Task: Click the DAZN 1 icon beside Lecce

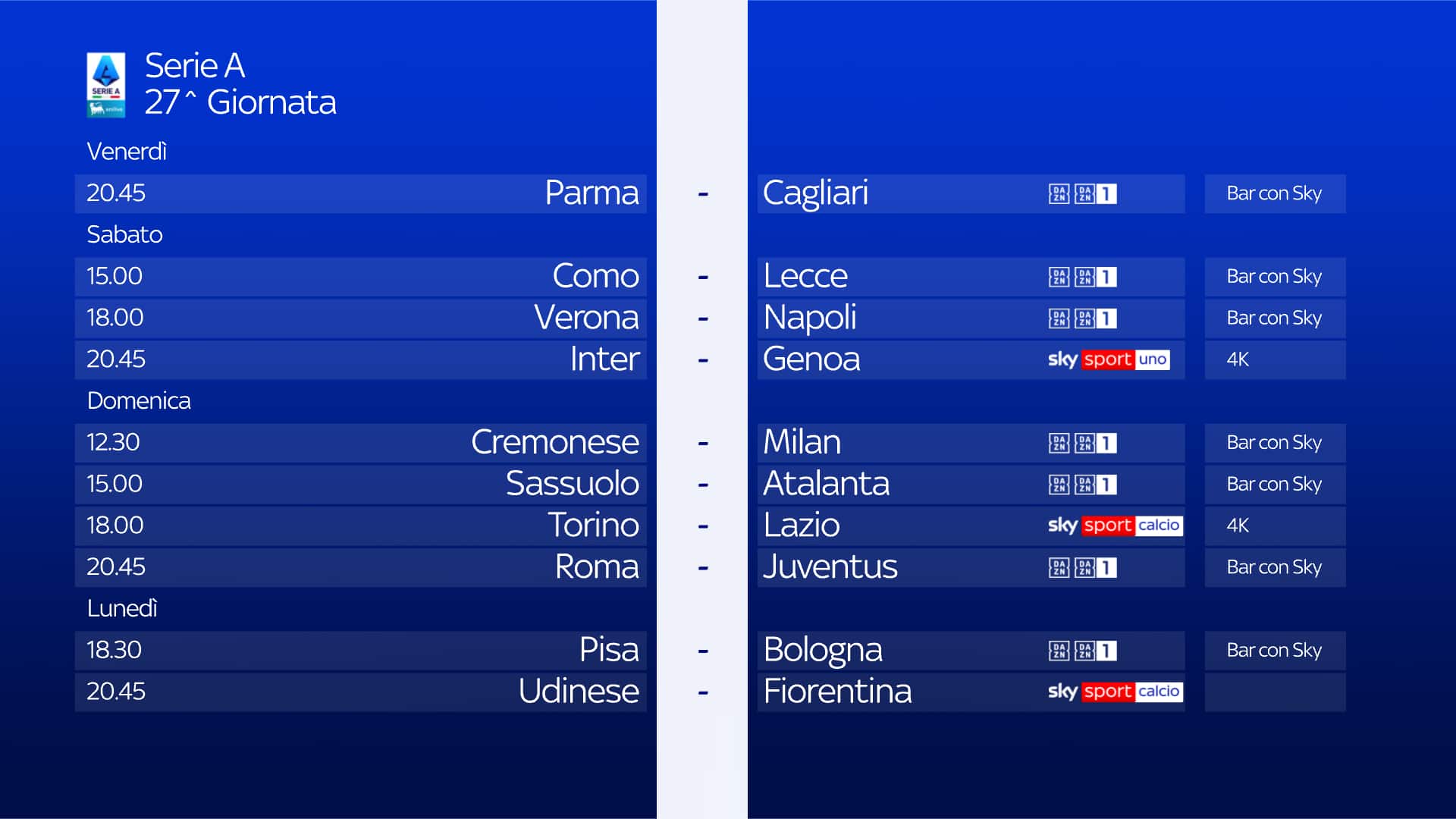Action: point(1096,277)
